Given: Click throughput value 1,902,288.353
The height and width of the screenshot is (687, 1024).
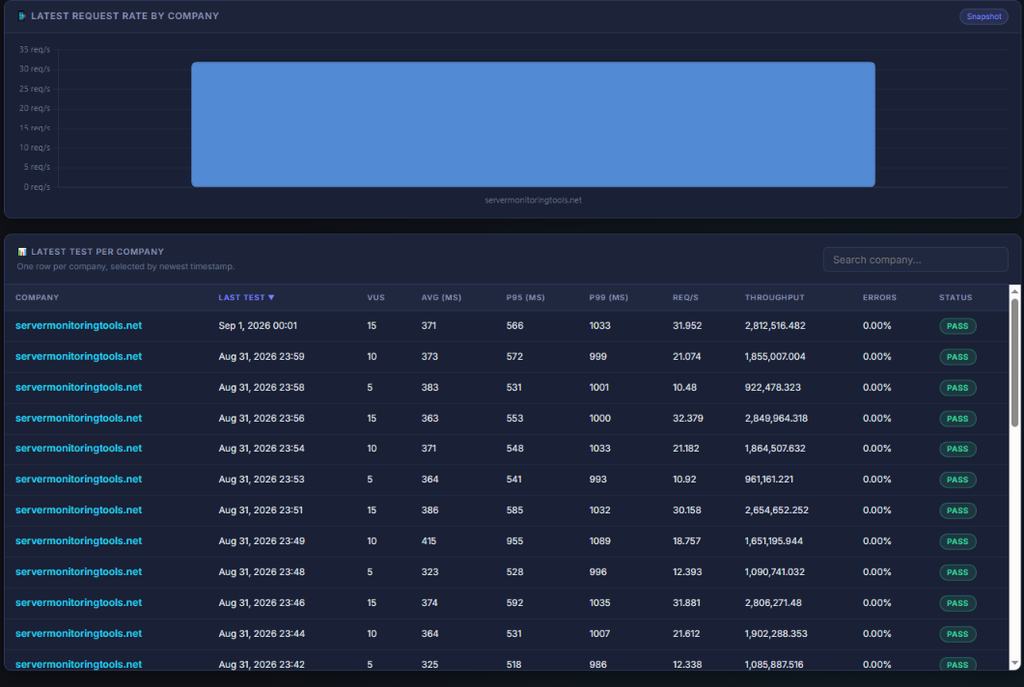Looking at the screenshot, I should [776, 633].
